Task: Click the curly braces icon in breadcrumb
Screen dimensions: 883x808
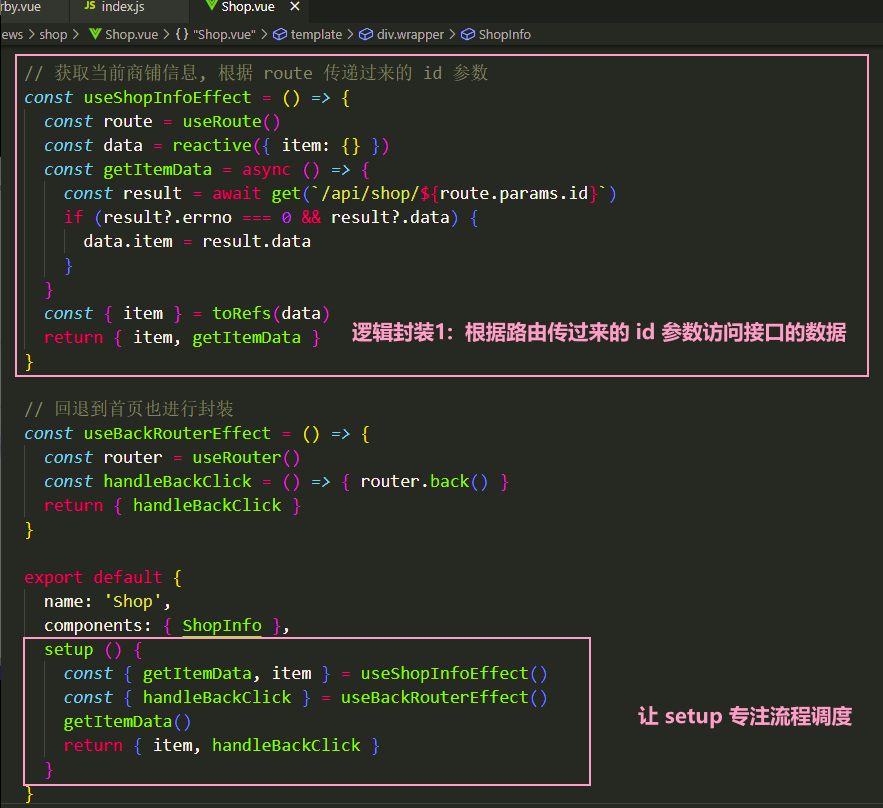Action: (x=181, y=34)
